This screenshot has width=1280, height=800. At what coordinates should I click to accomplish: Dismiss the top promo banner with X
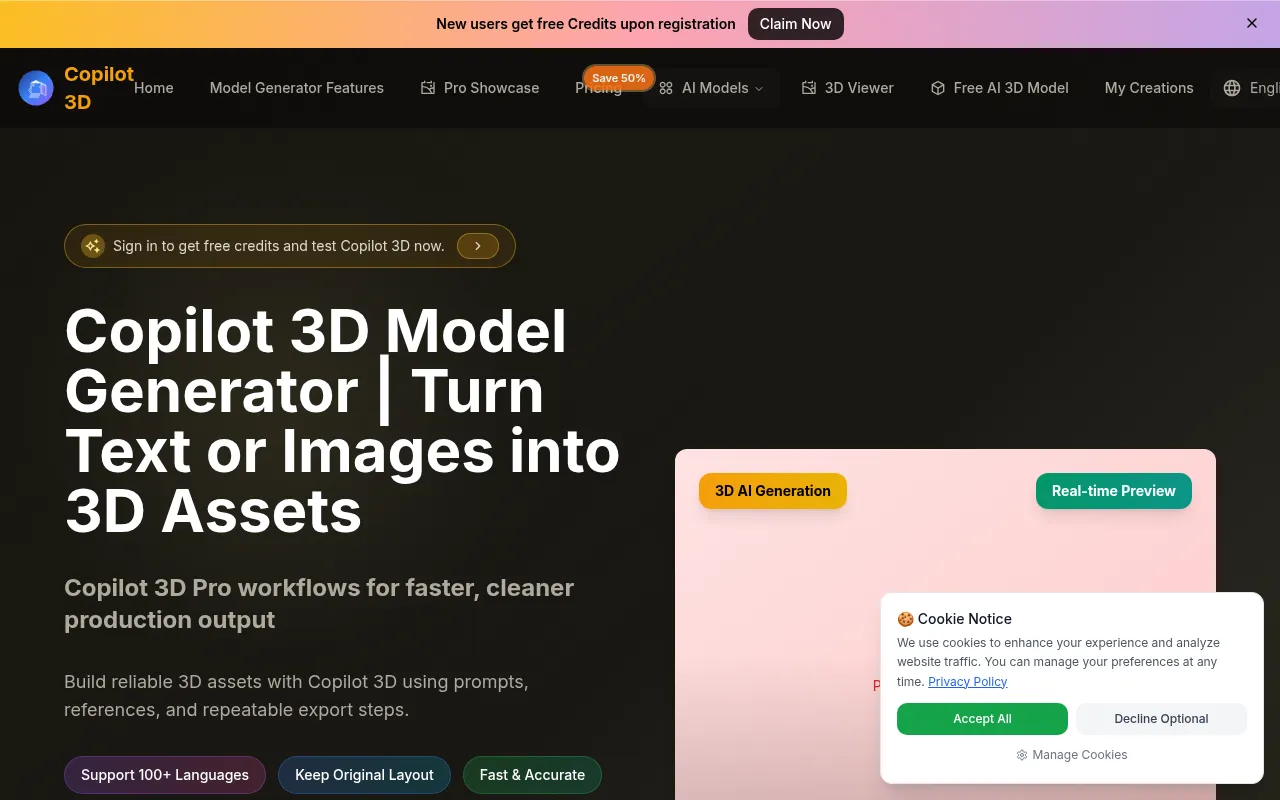(x=1252, y=23)
